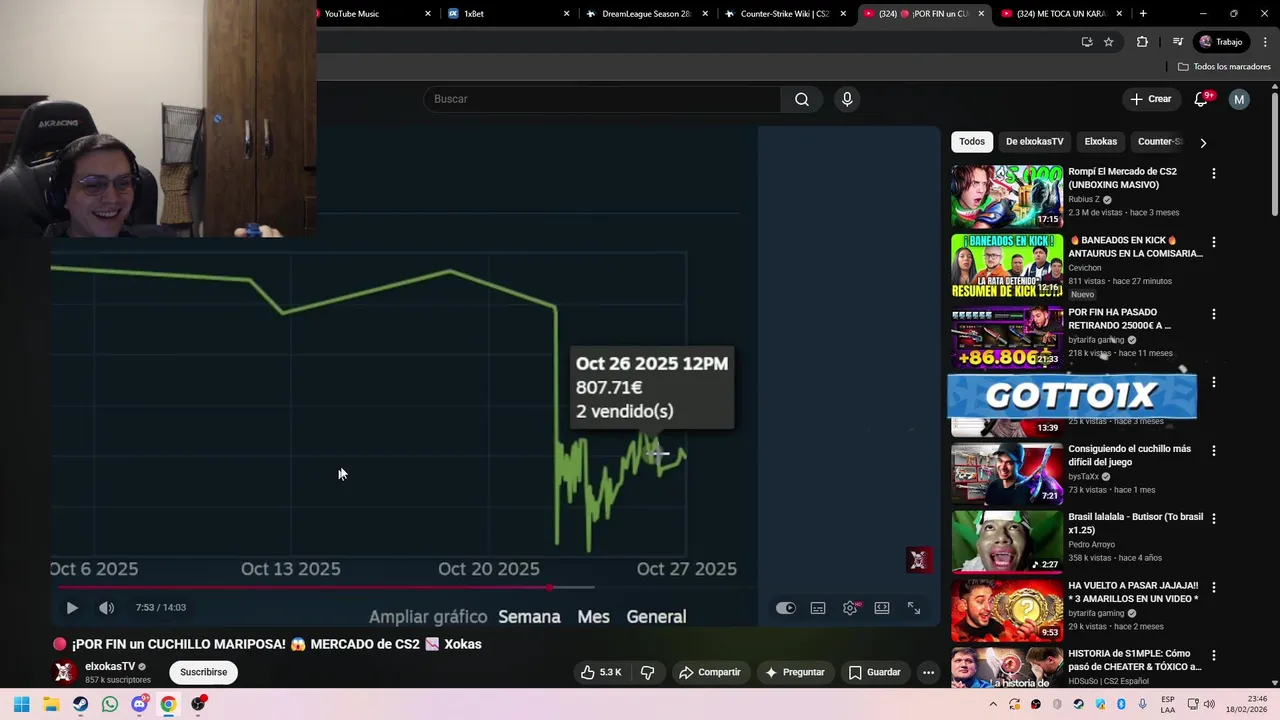Viewport: 1280px width, 720px height.
Task: Open the Trabajo profile button
Action: pyautogui.click(x=1221, y=42)
